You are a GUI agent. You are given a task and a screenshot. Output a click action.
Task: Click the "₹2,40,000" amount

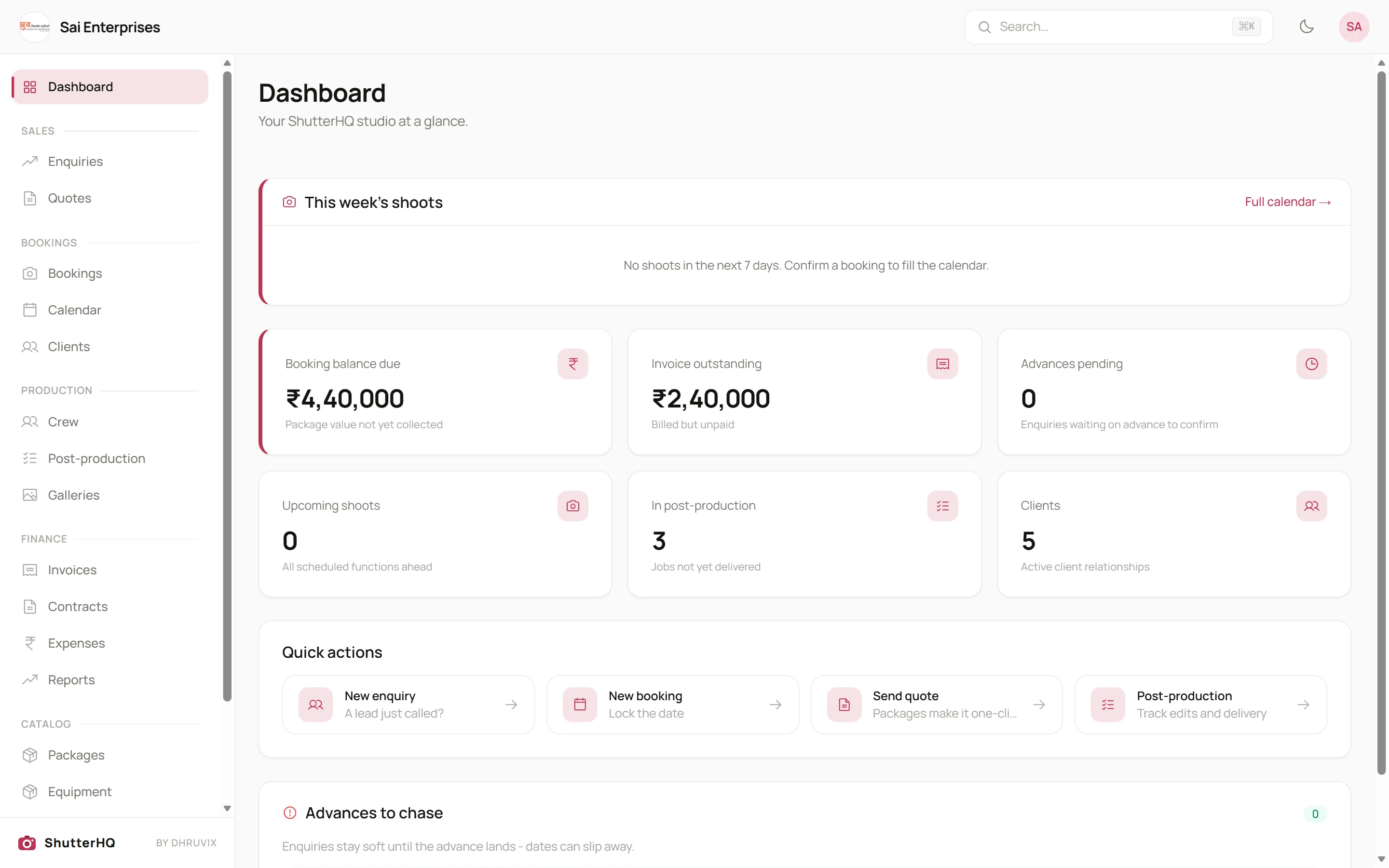click(x=710, y=399)
